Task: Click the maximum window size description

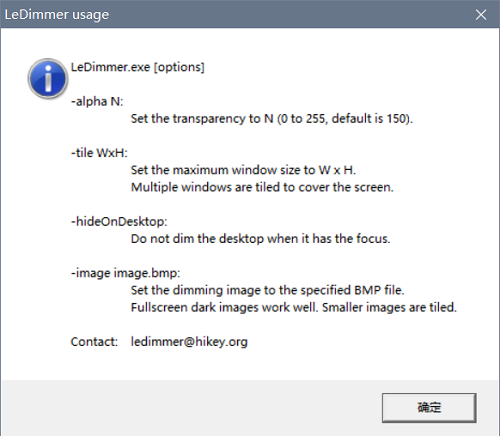Action: (x=243, y=170)
